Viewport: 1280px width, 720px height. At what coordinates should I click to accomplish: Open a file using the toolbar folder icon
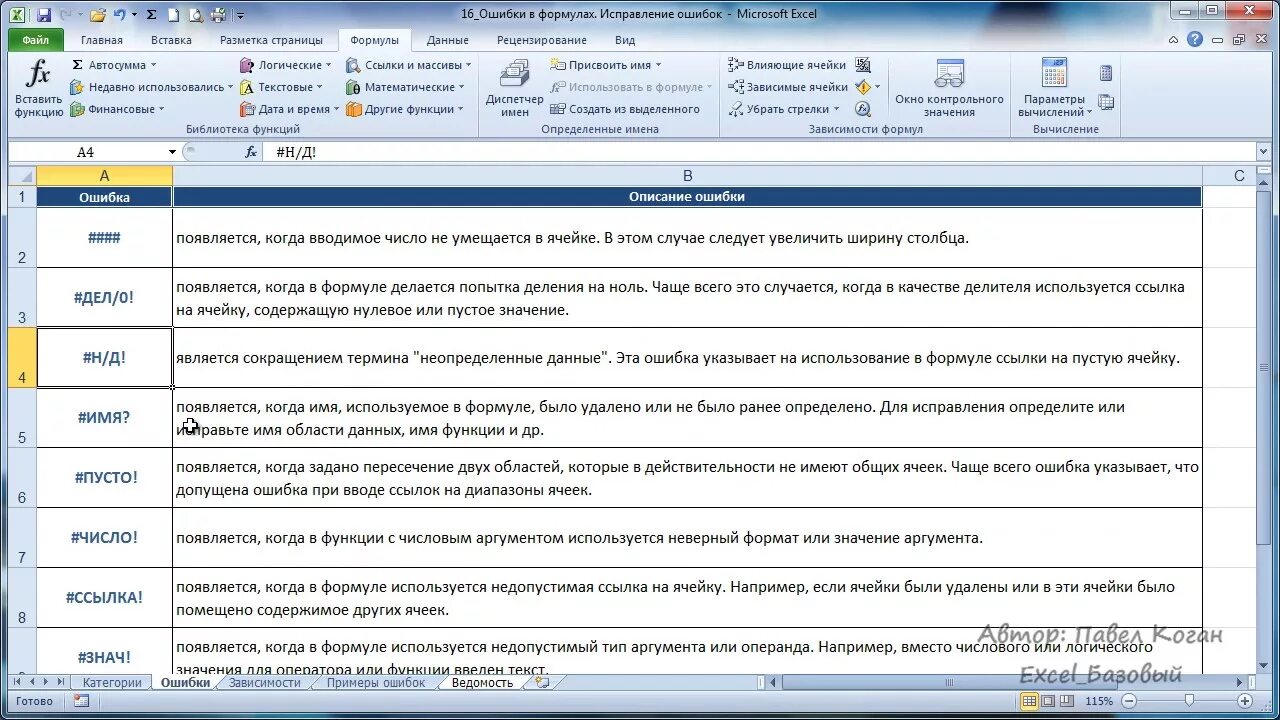[96, 15]
